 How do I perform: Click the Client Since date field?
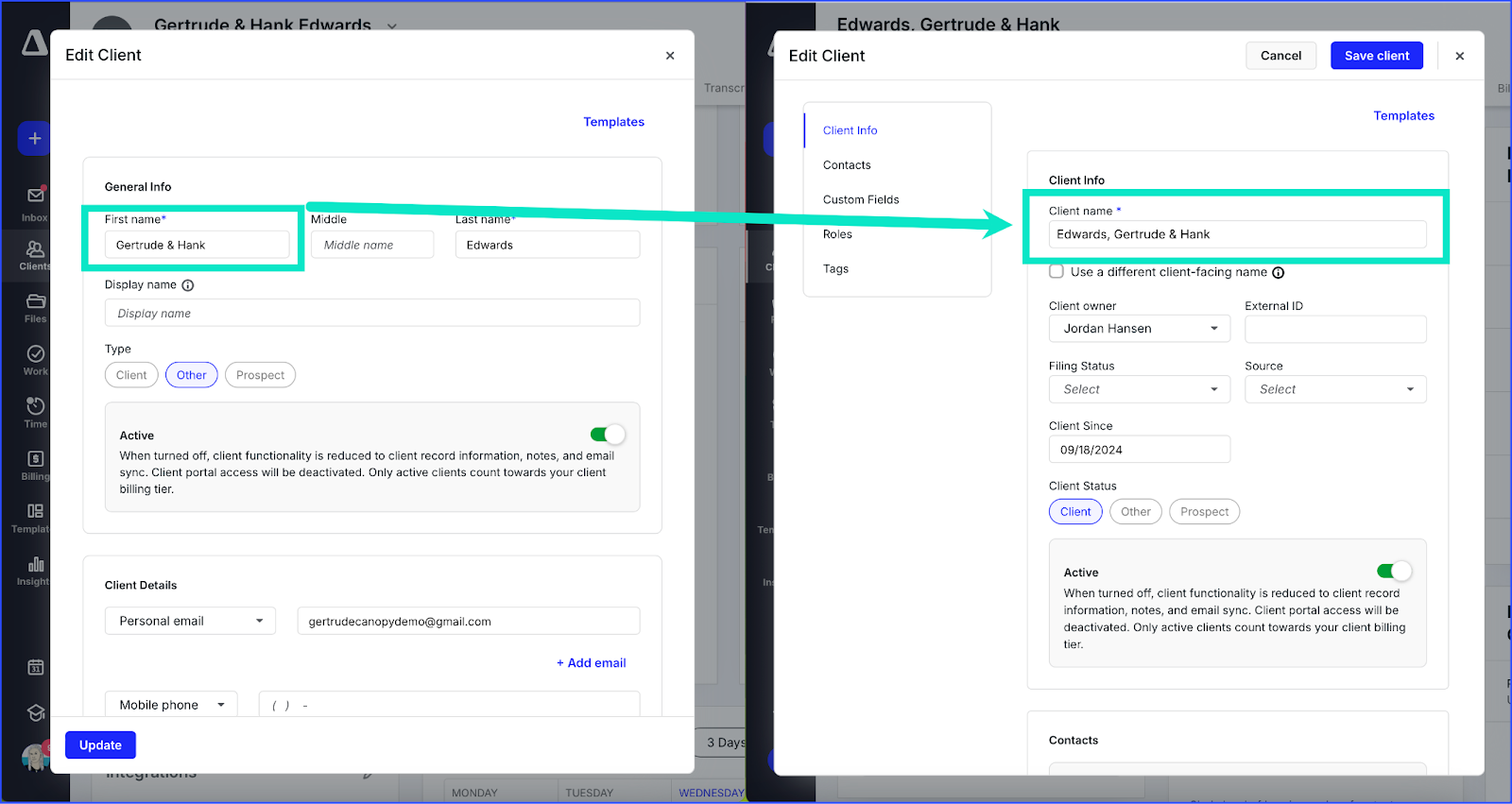coord(1139,450)
